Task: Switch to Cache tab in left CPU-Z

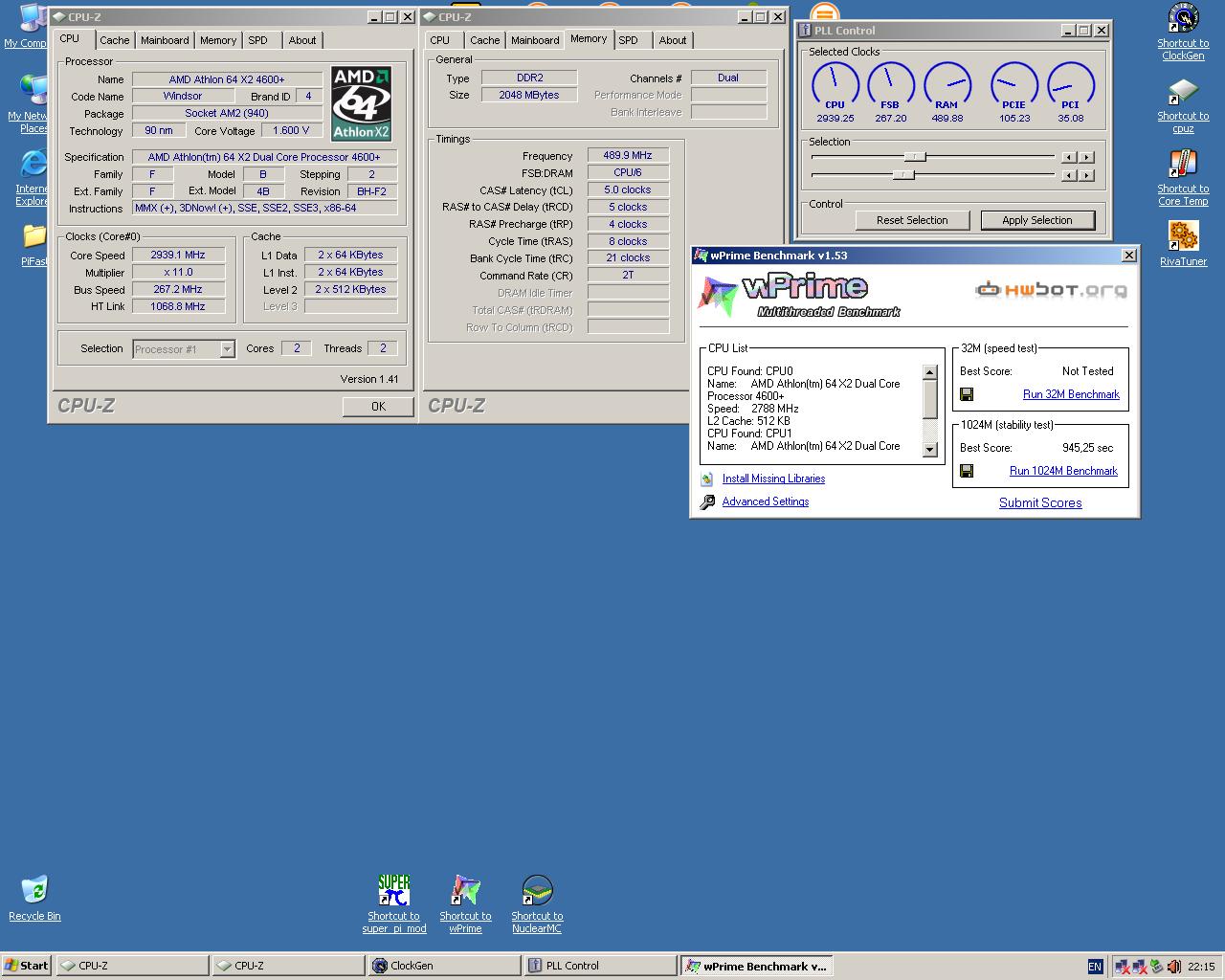Action: pyautogui.click(x=115, y=40)
